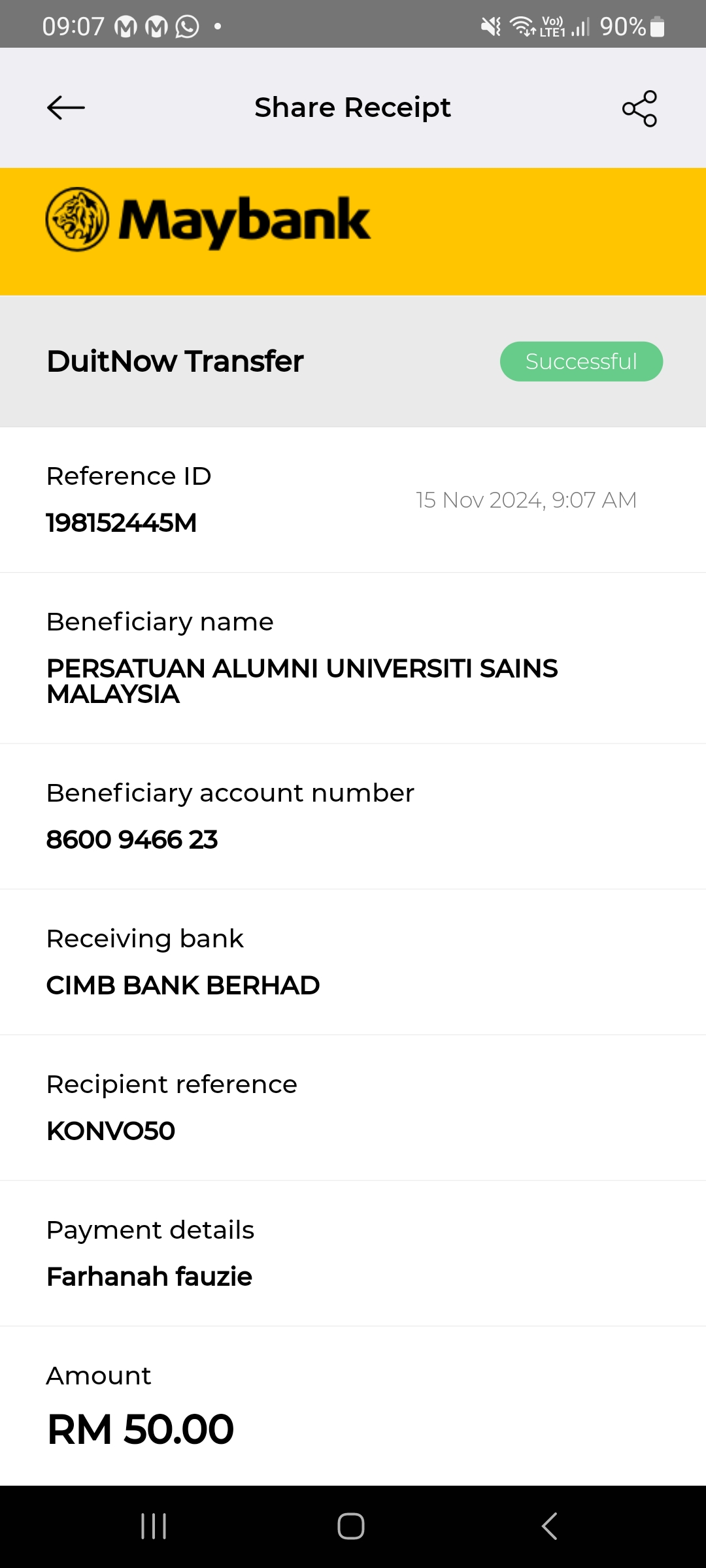Select reference ID 198152445M

coord(122,523)
